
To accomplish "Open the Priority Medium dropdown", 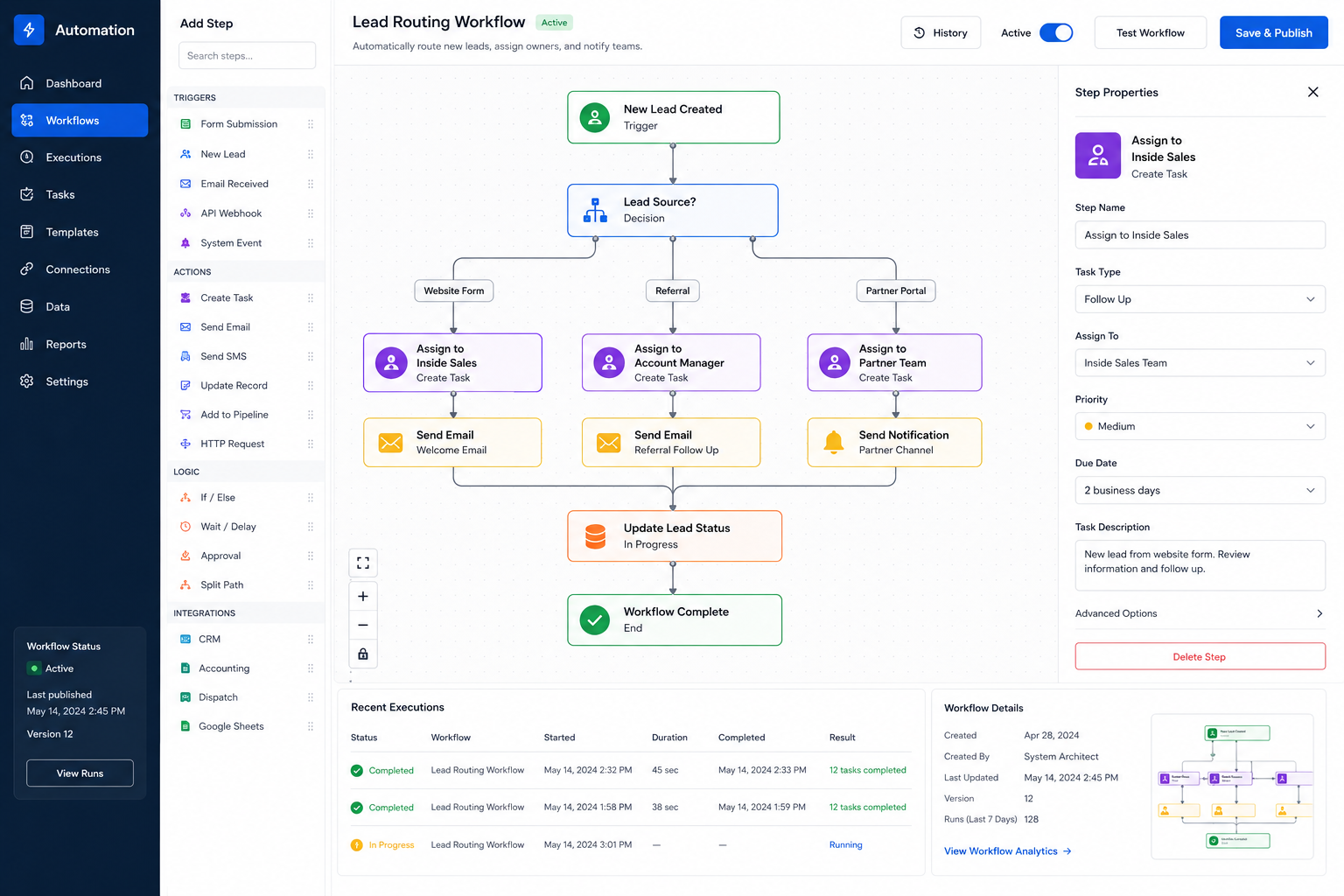I will 1200,426.
